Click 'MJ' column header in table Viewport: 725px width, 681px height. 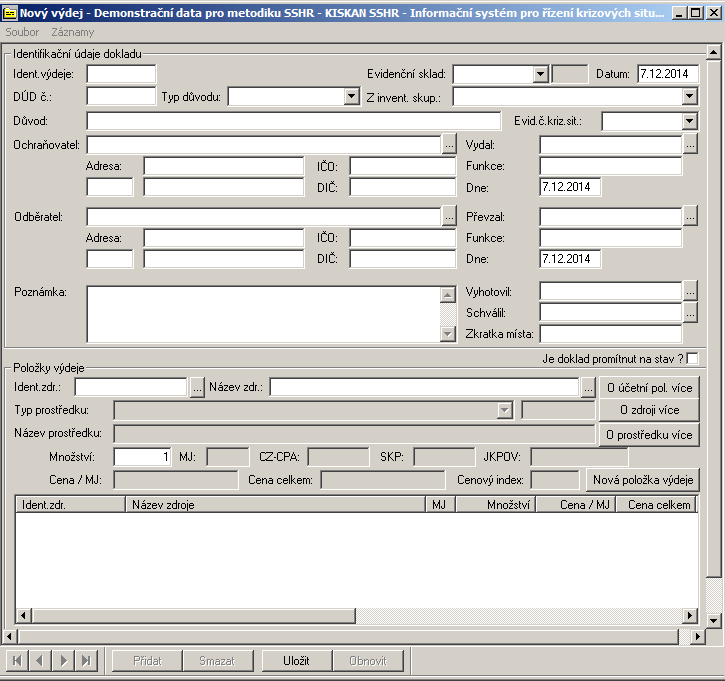click(441, 504)
